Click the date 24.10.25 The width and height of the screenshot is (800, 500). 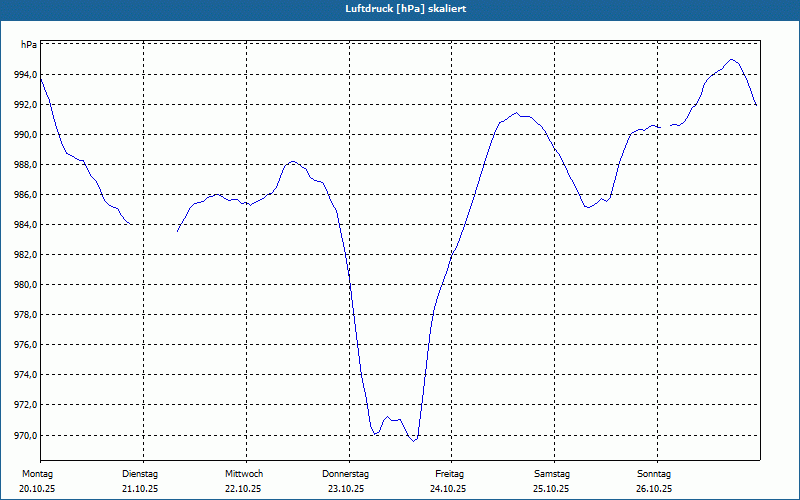[x=448, y=489]
